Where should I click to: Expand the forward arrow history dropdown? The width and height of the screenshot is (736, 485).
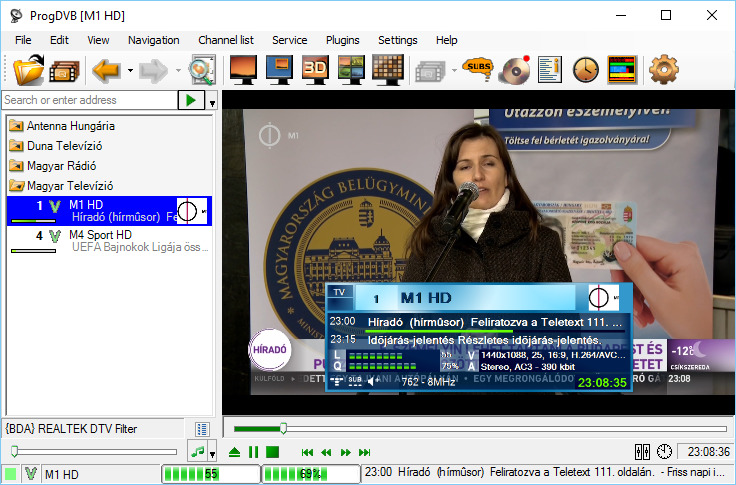tap(178, 71)
